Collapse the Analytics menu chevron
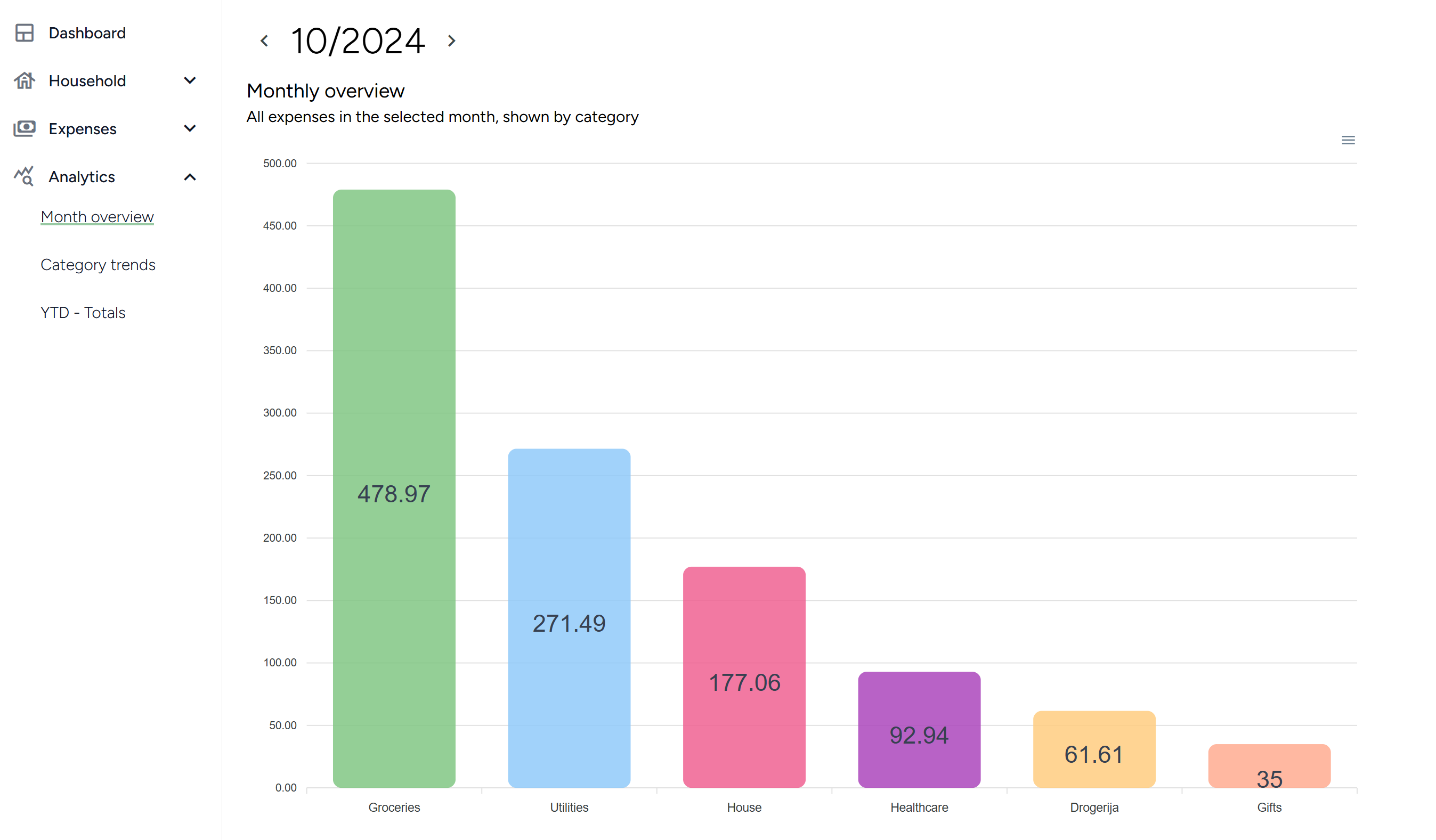Viewport: 1436px width, 840px height. coord(190,177)
